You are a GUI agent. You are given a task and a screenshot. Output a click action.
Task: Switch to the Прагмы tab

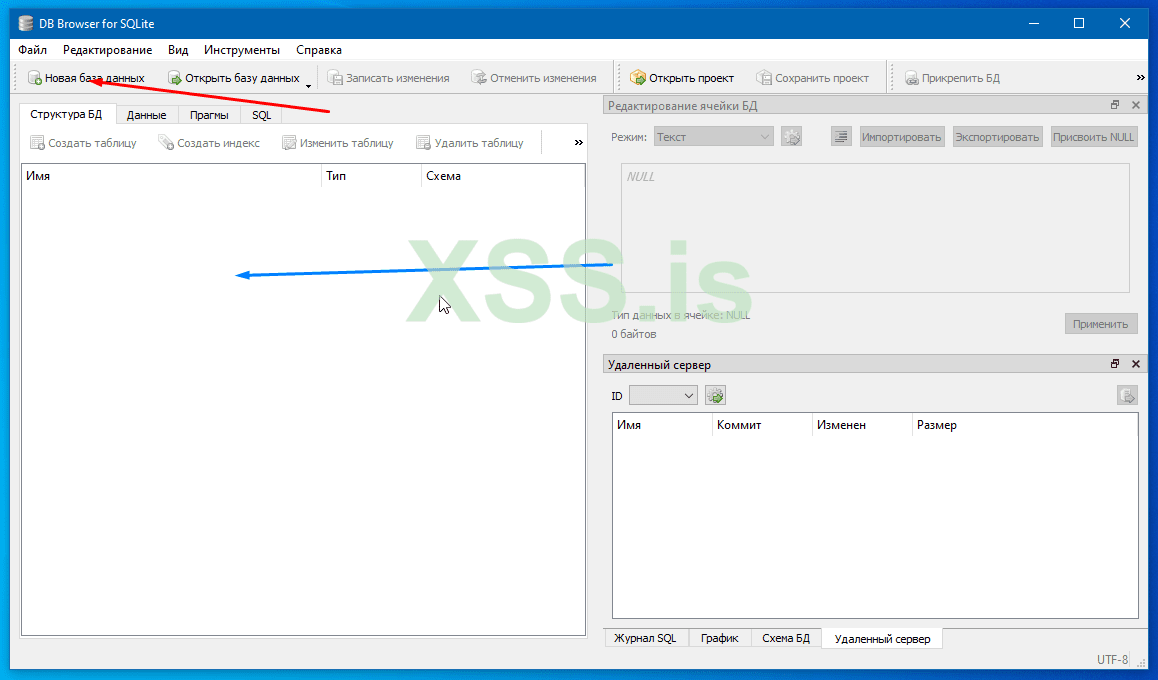click(209, 115)
